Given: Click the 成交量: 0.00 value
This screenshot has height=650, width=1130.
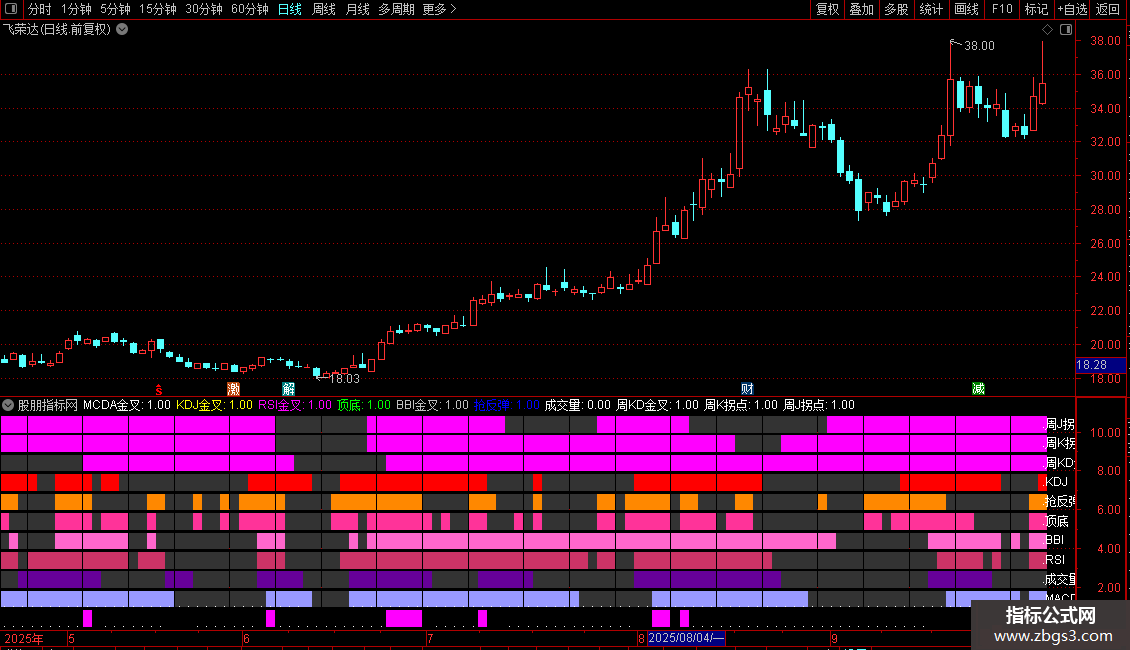Looking at the screenshot, I should coord(577,405).
